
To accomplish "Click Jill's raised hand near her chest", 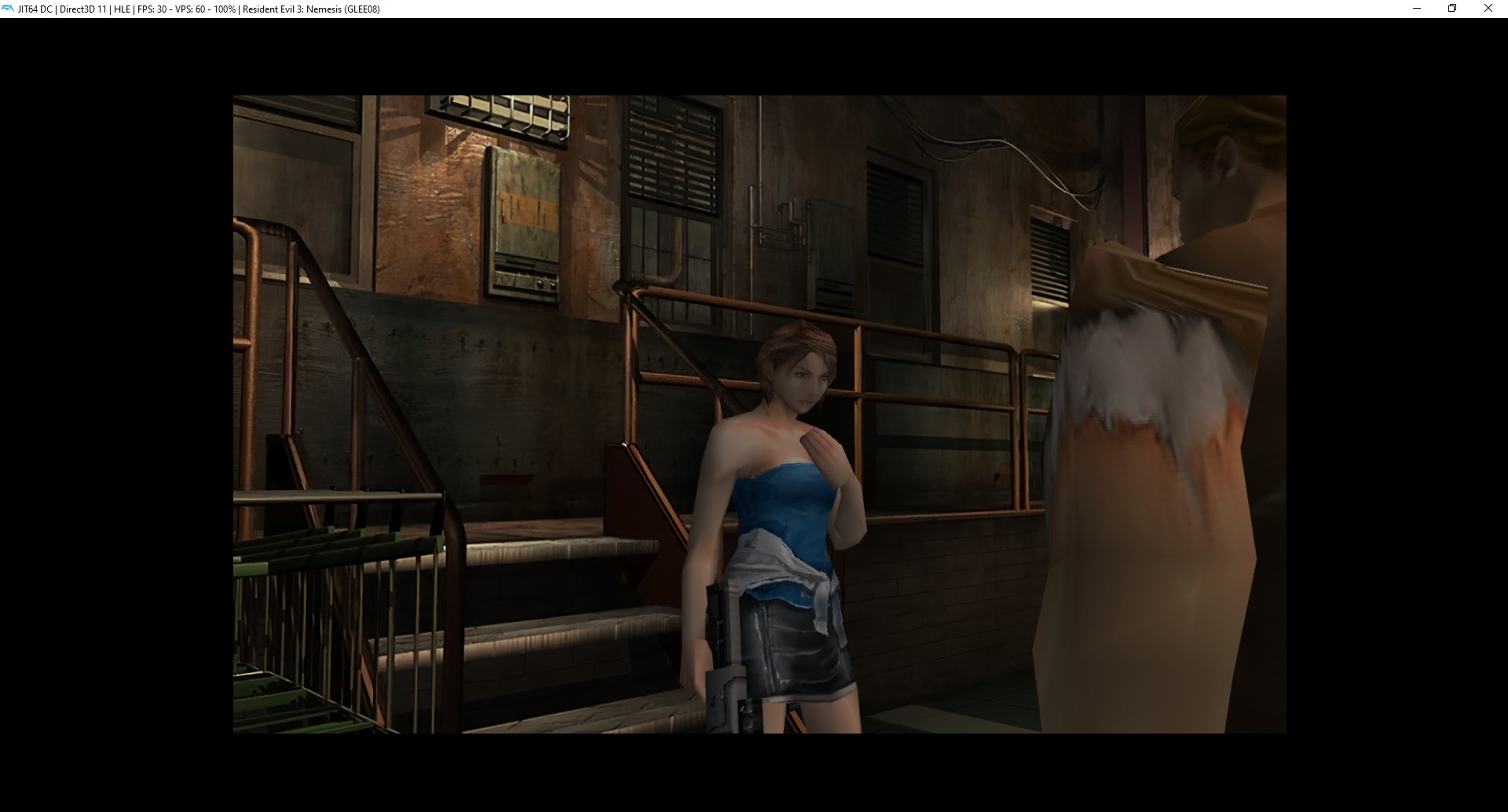I will pos(823,452).
